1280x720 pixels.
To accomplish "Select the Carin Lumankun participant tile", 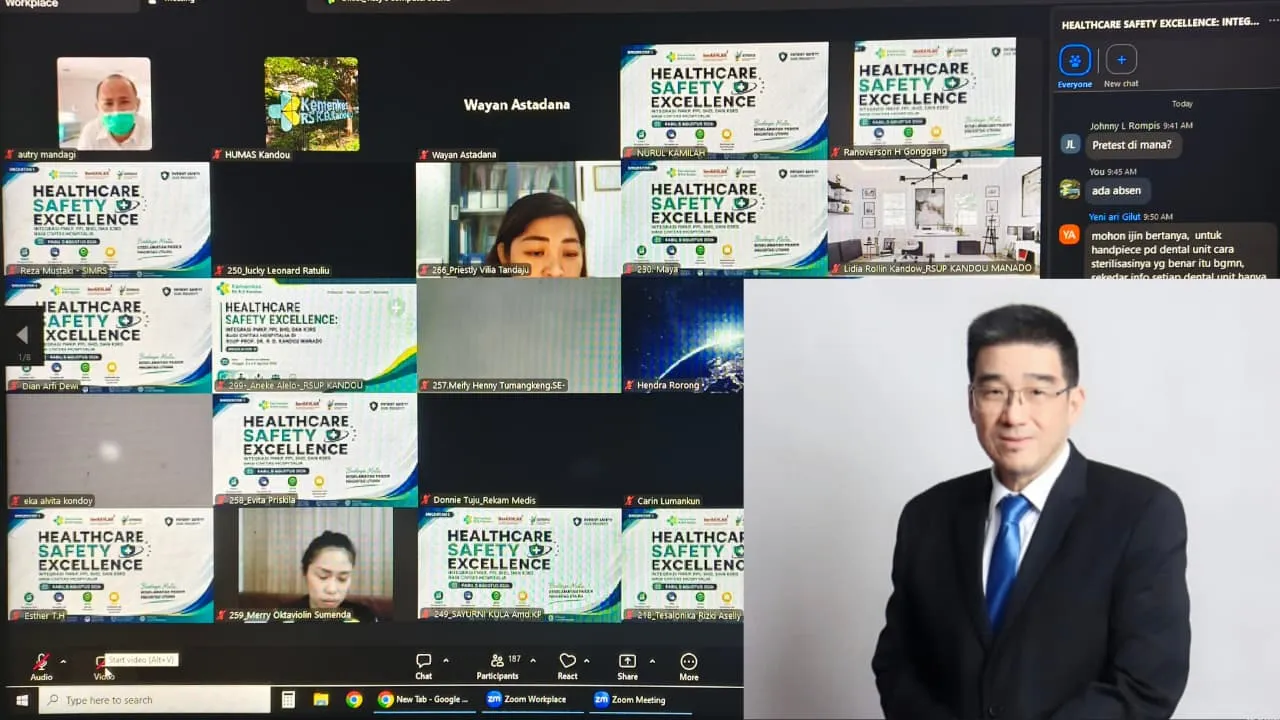I will point(682,451).
